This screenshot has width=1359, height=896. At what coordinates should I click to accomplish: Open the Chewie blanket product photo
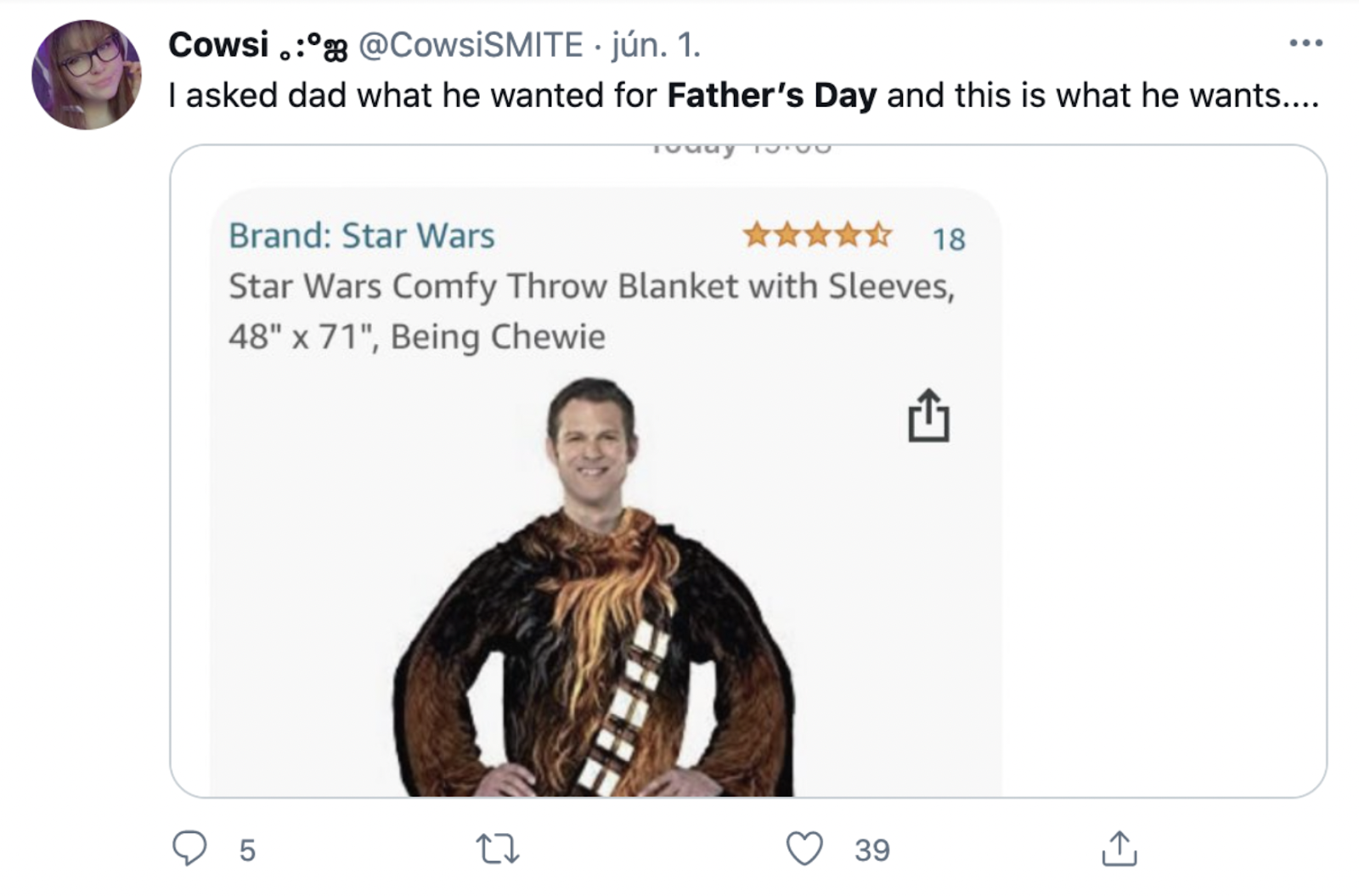click(593, 611)
